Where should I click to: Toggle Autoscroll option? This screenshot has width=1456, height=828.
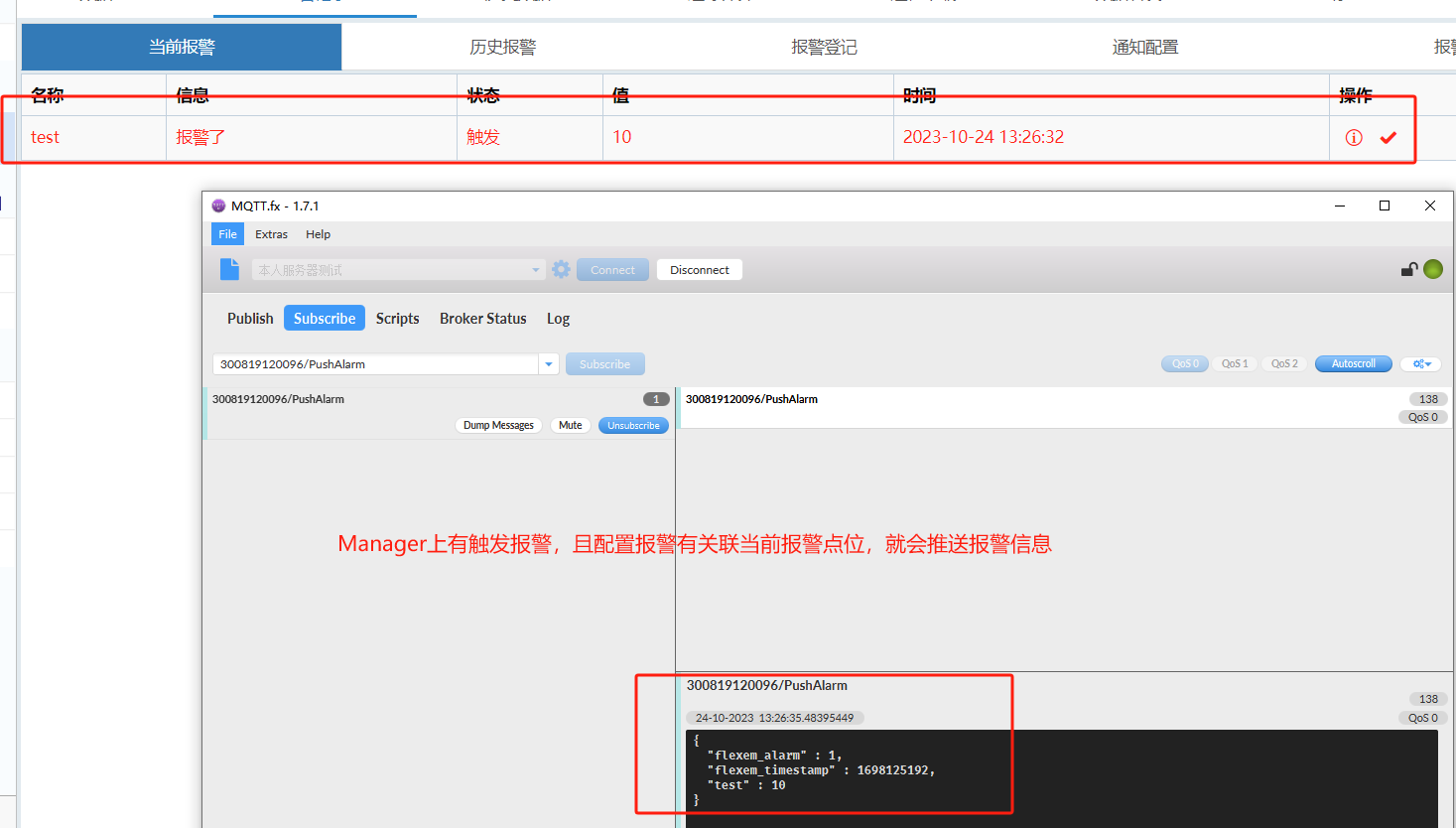click(1354, 363)
